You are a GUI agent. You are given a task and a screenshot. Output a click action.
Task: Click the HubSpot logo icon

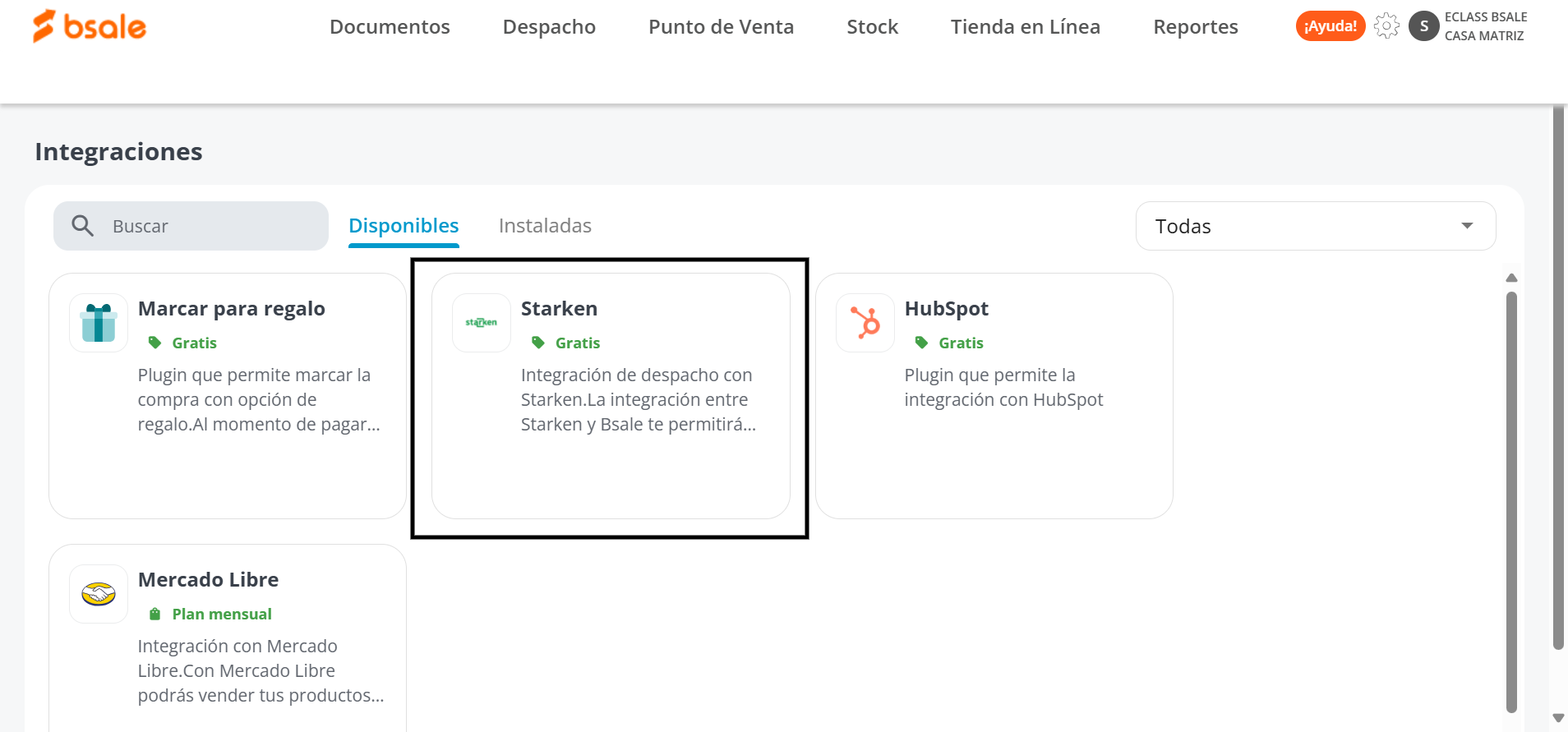click(865, 323)
